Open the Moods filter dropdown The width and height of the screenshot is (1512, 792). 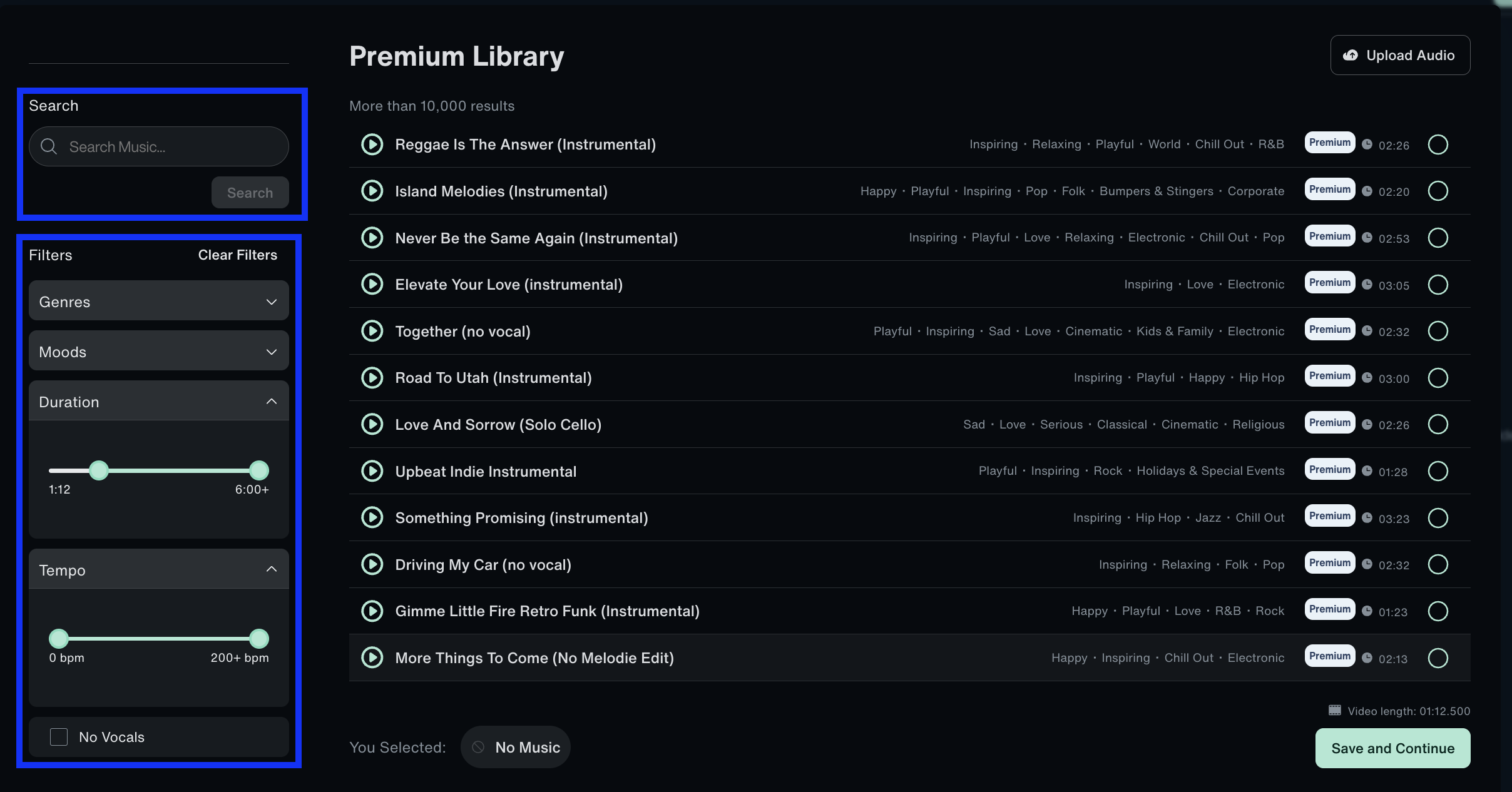158,352
